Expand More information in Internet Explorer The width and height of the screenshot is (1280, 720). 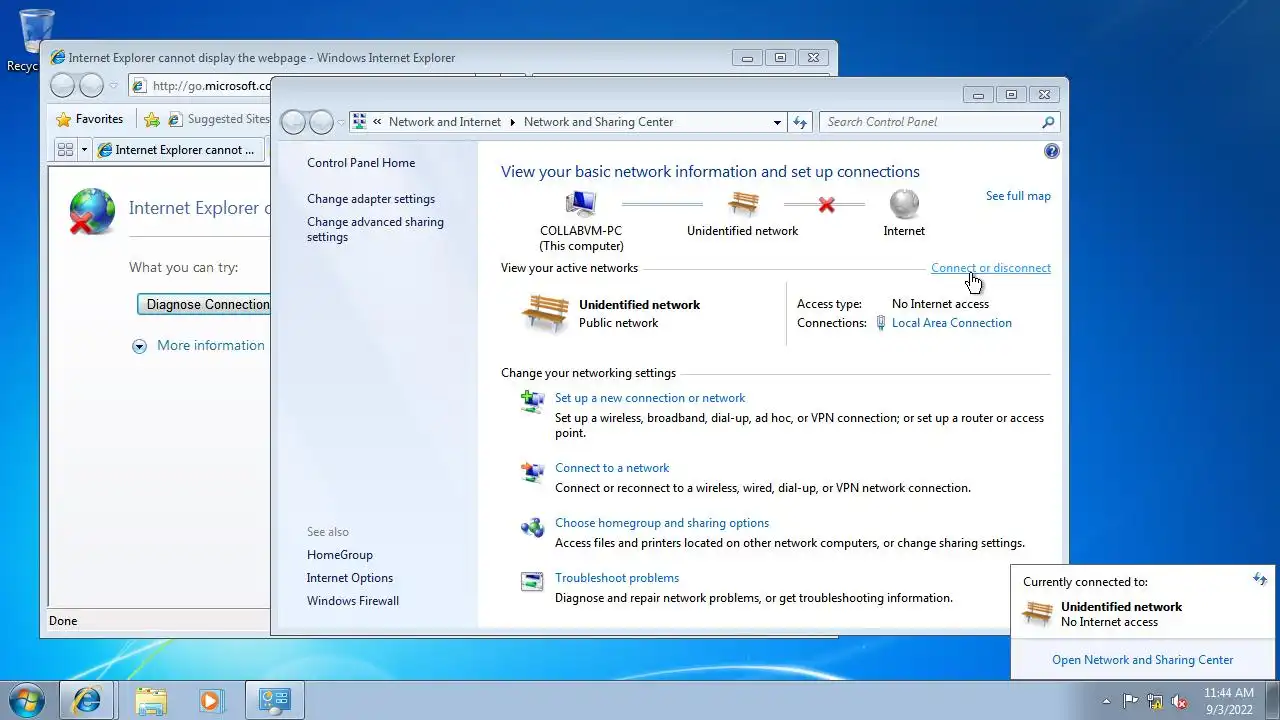click(x=199, y=345)
